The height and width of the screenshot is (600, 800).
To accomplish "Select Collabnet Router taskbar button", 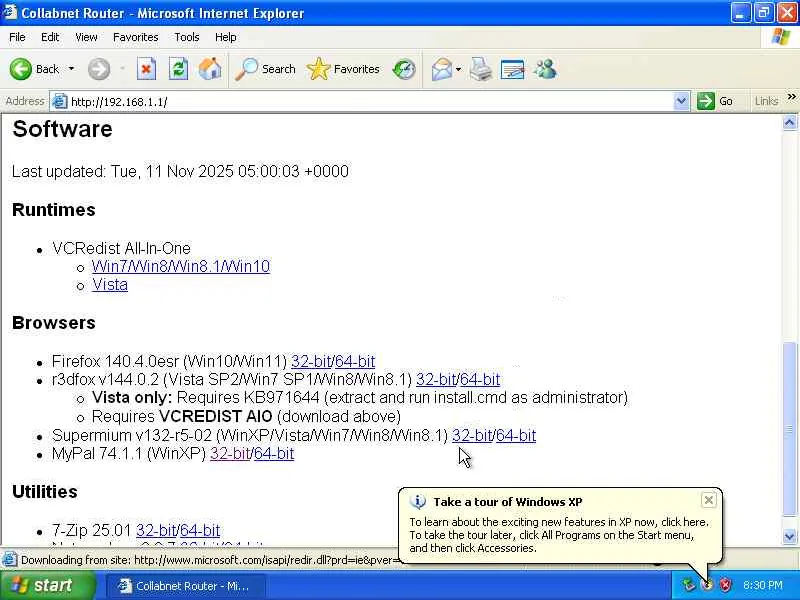I will pyautogui.click(x=186, y=586).
